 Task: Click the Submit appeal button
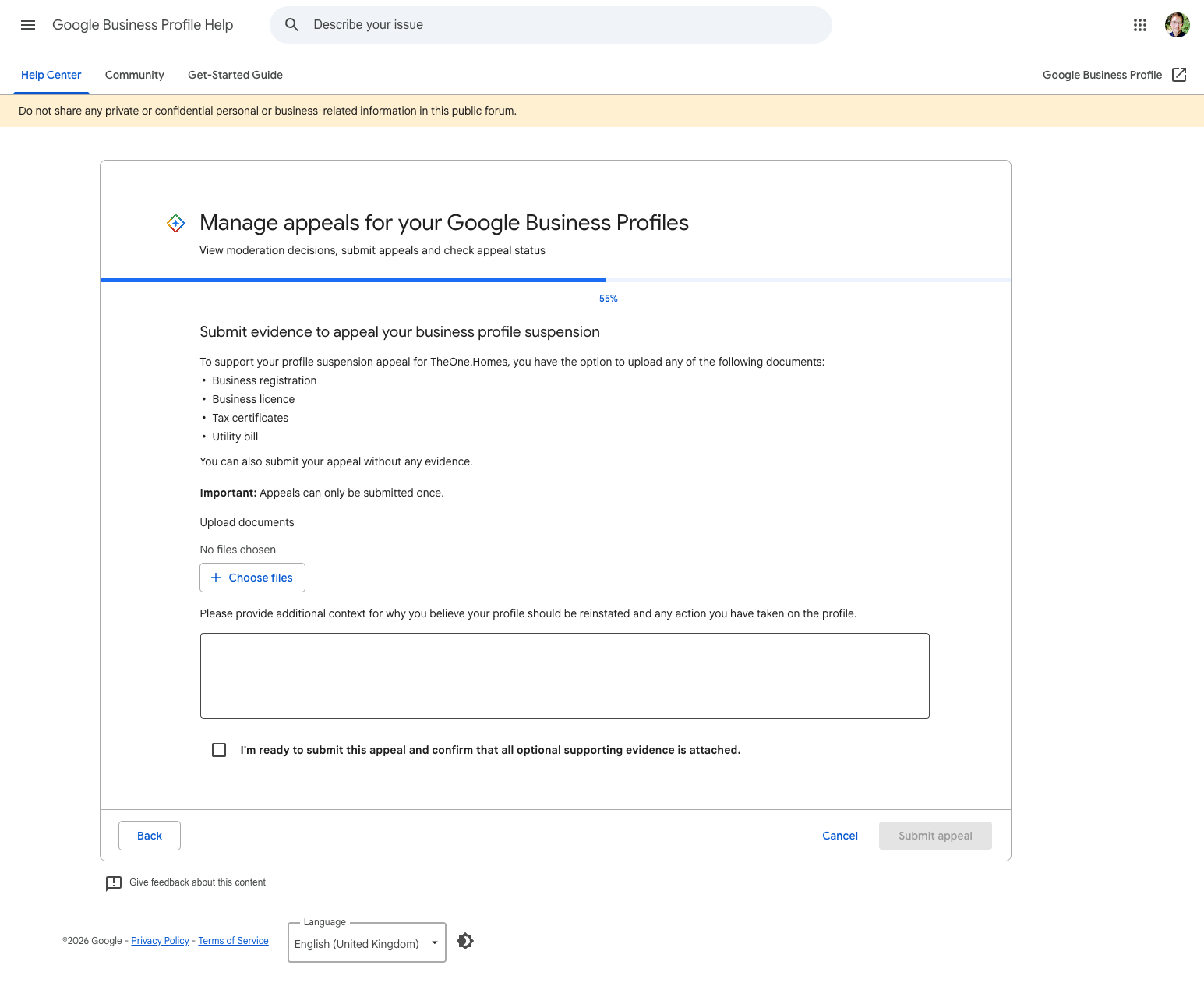point(935,836)
